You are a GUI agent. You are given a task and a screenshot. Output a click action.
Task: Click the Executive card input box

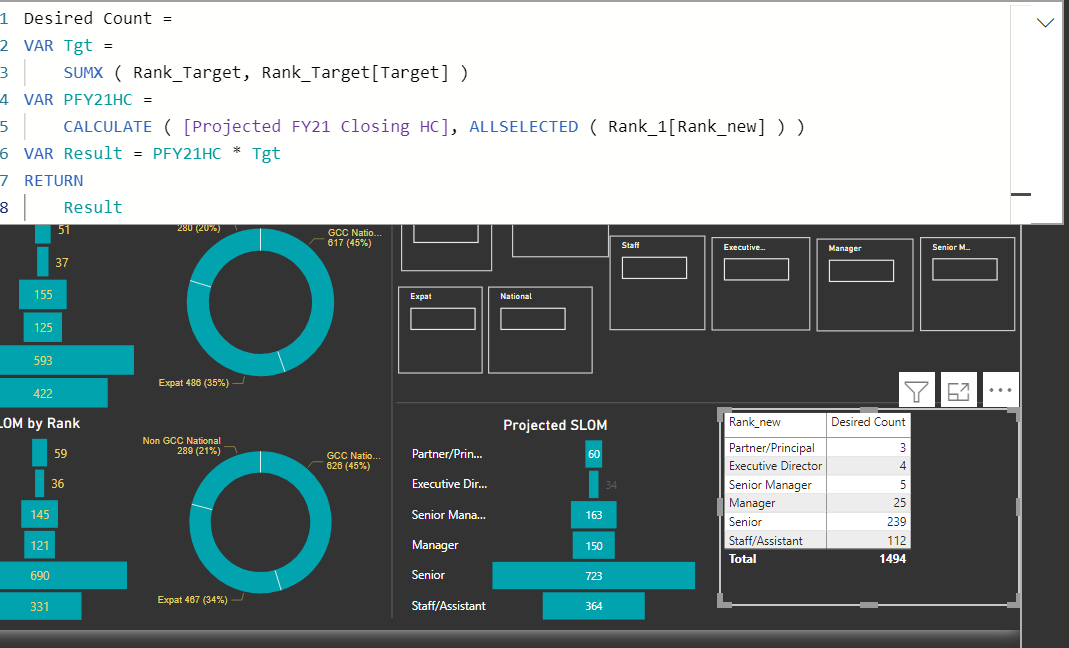(x=757, y=269)
